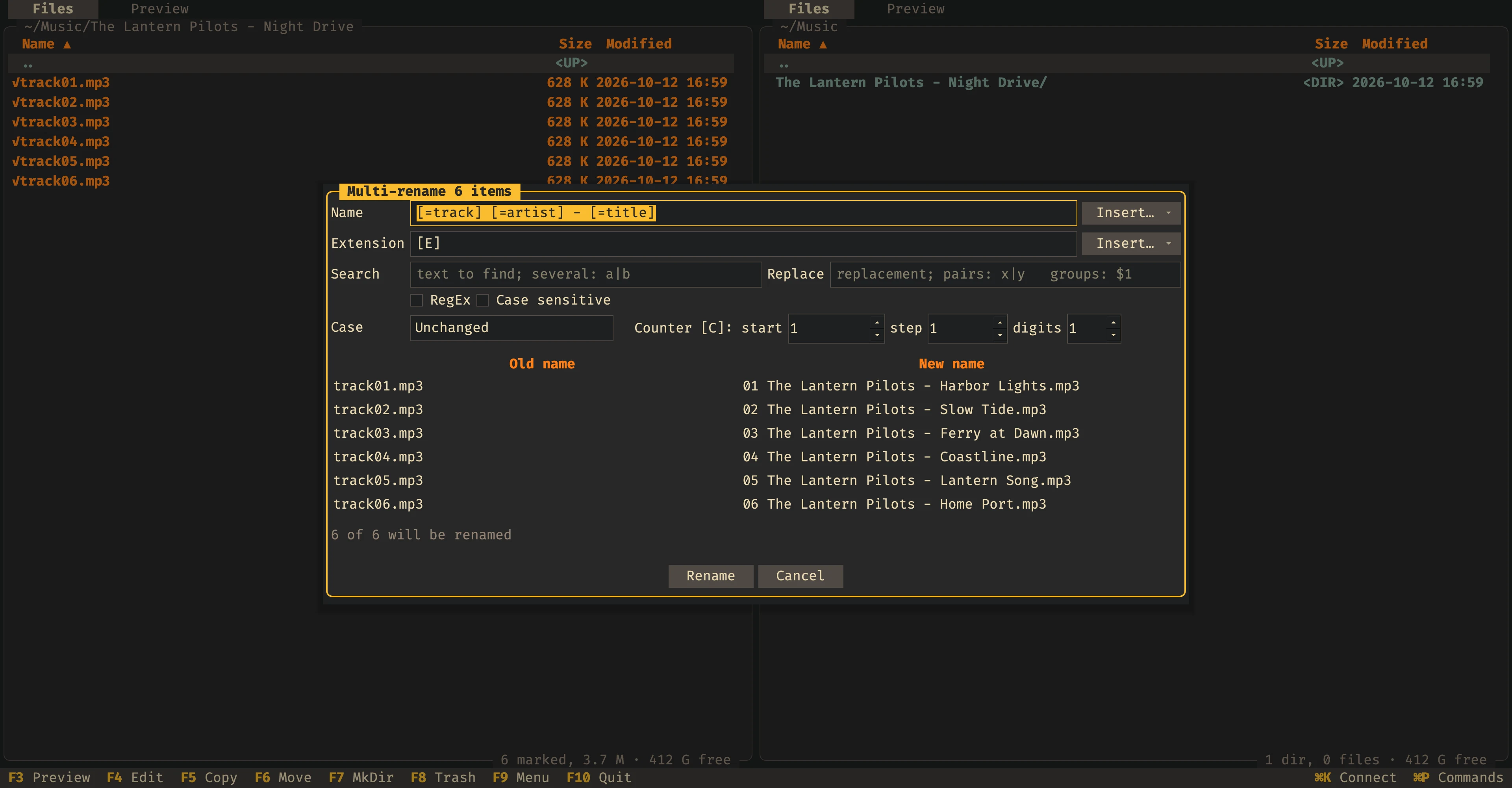The height and width of the screenshot is (788, 1512).
Task: Click the New name column header
Action: pyautogui.click(x=951, y=364)
